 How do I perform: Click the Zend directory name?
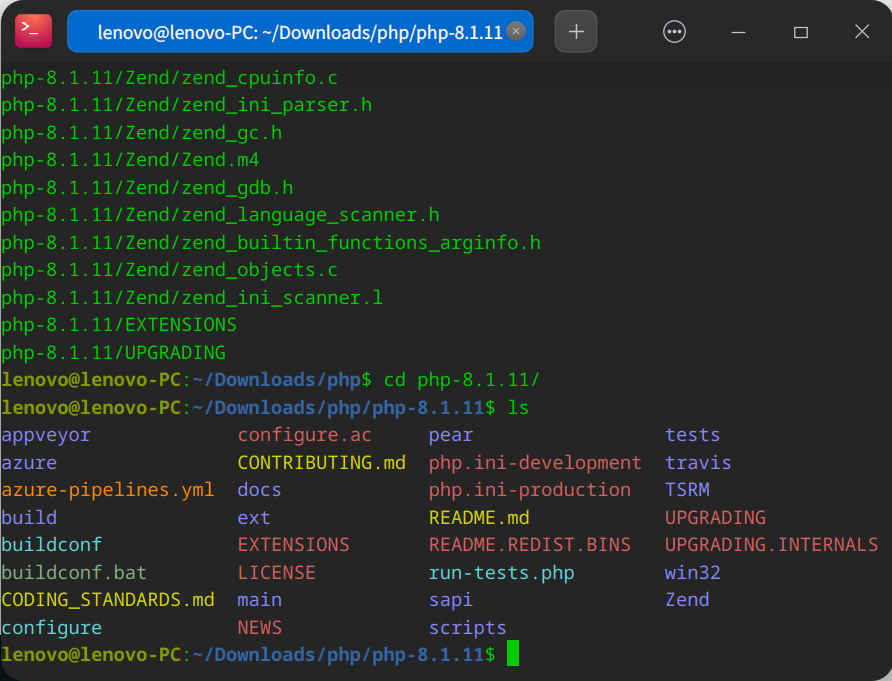tap(687, 600)
